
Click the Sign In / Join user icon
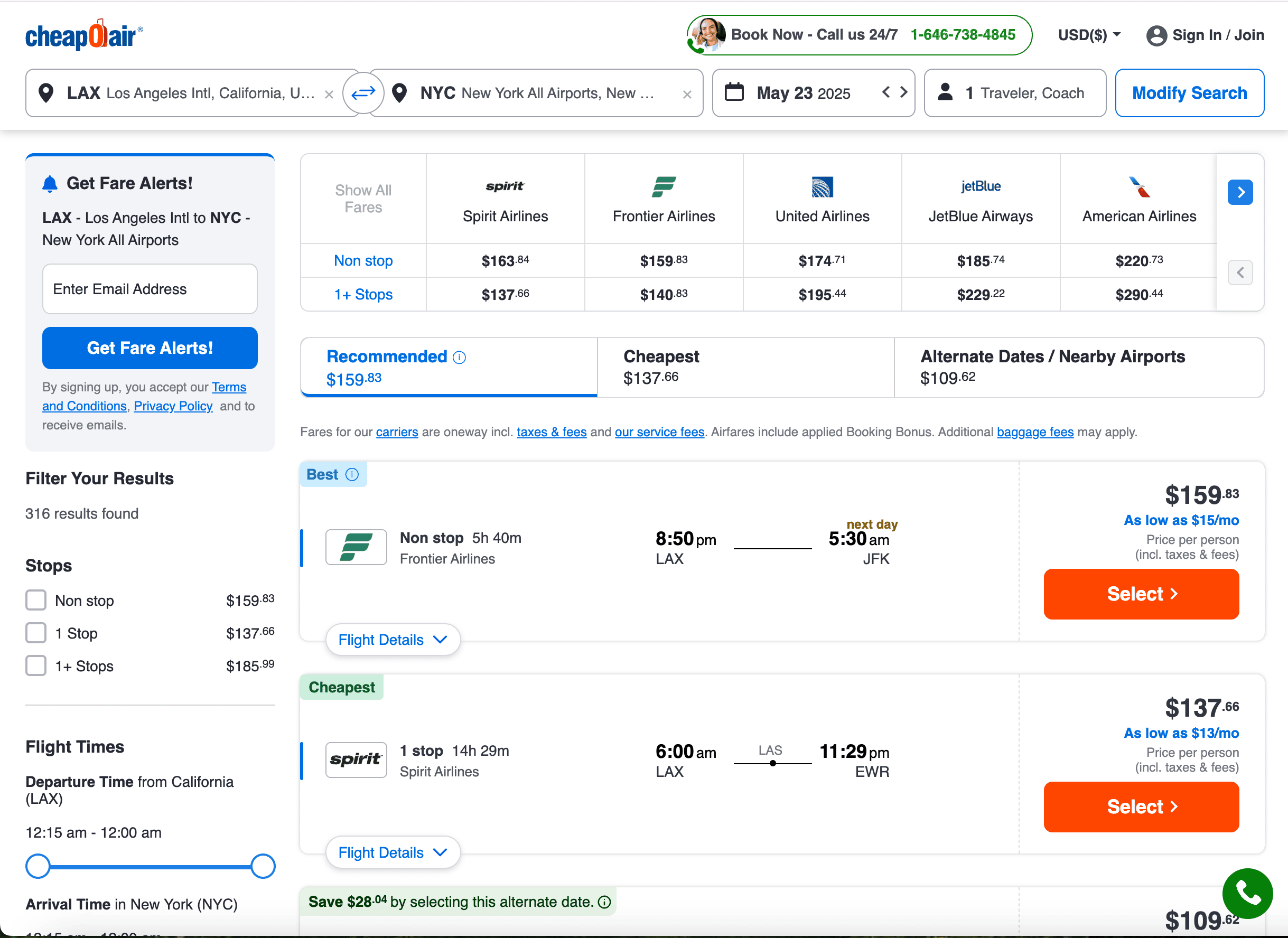[1156, 35]
